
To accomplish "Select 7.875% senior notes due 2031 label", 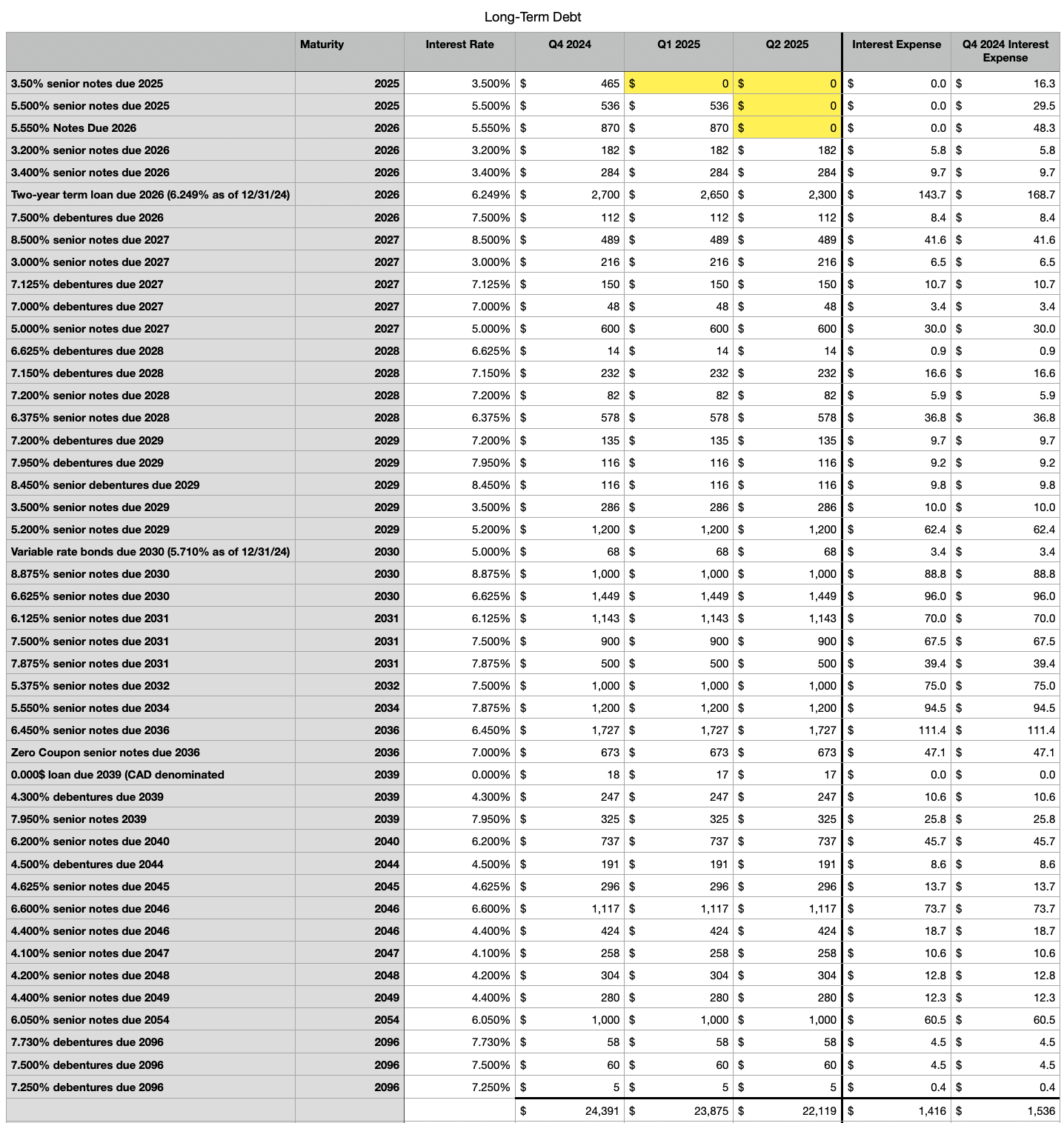I will click(x=90, y=664).
